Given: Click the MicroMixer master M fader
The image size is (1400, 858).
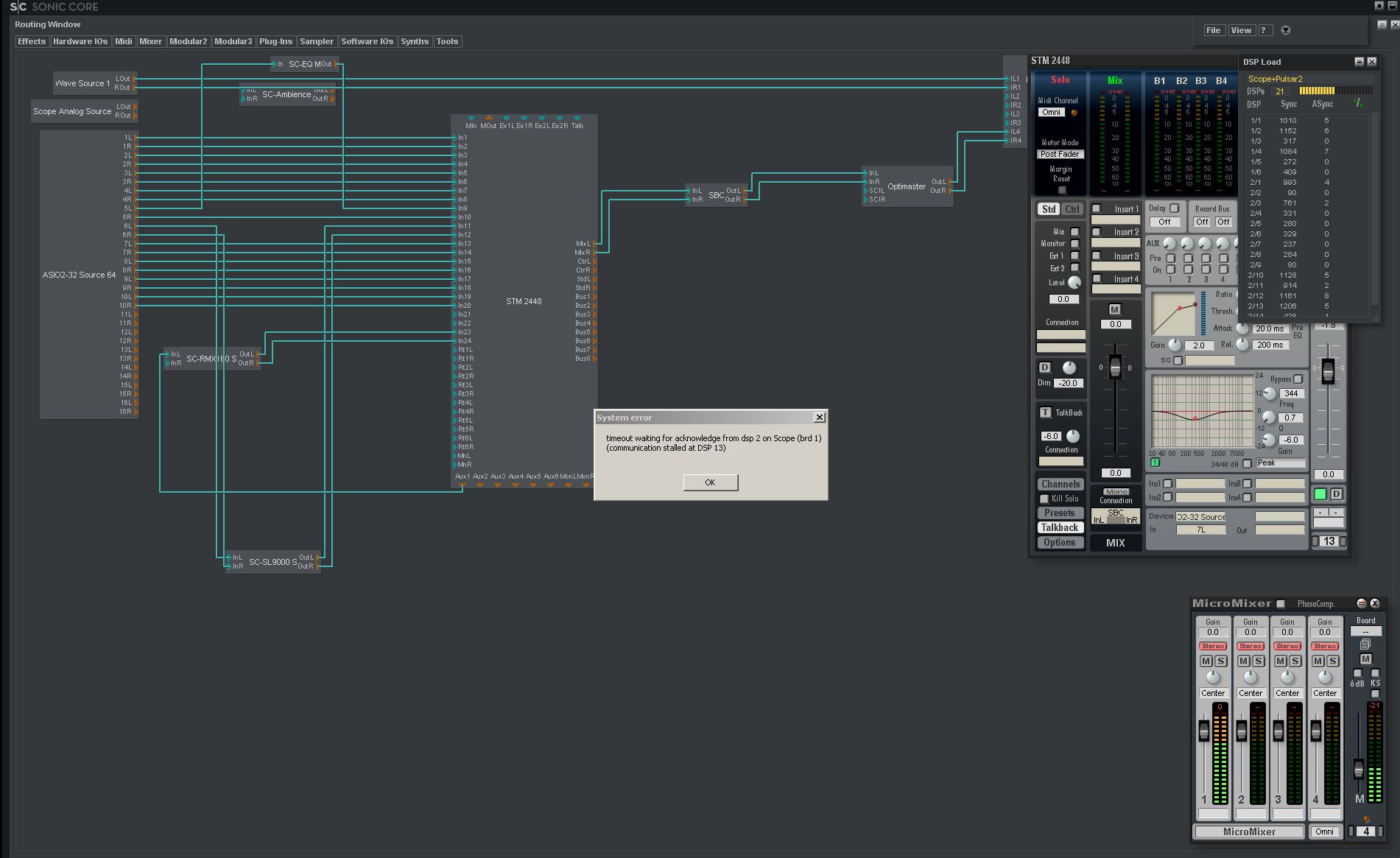Looking at the screenshot, I should [x=1359, y=770].
